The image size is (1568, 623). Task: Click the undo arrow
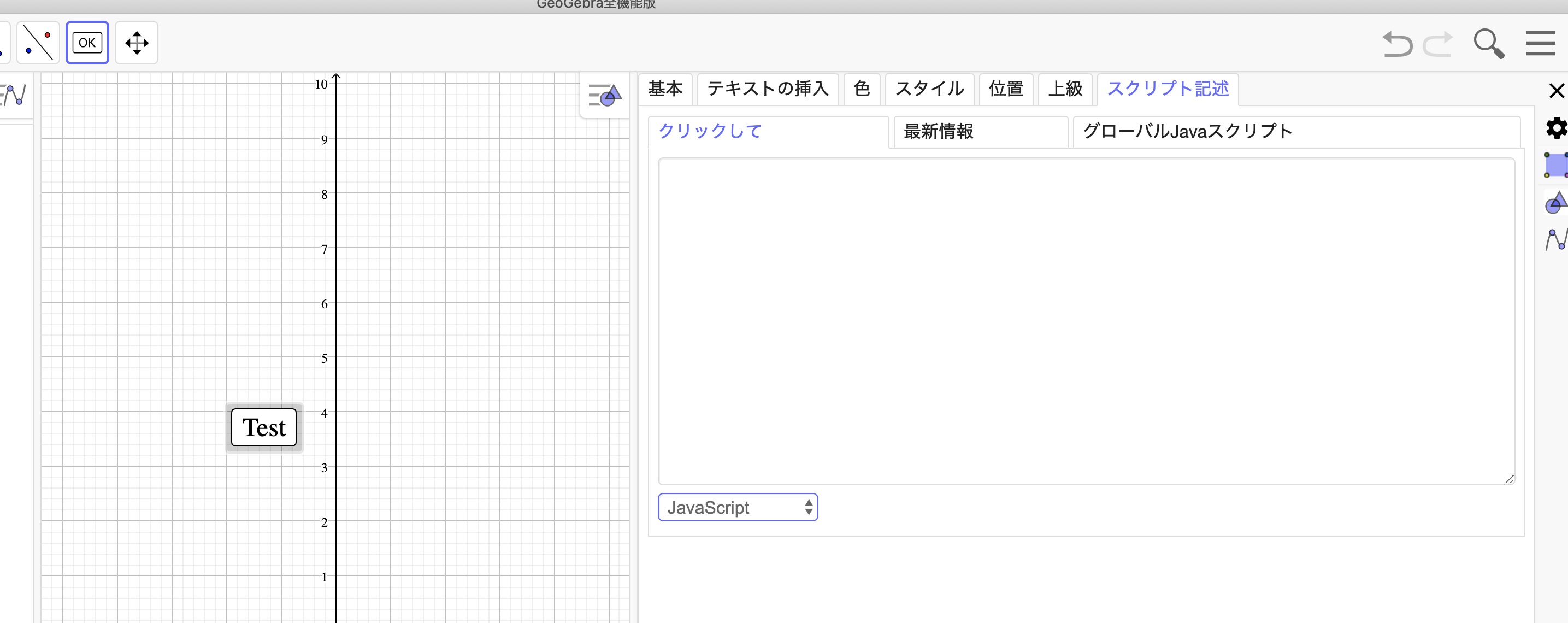click(x=1397, y=43)
